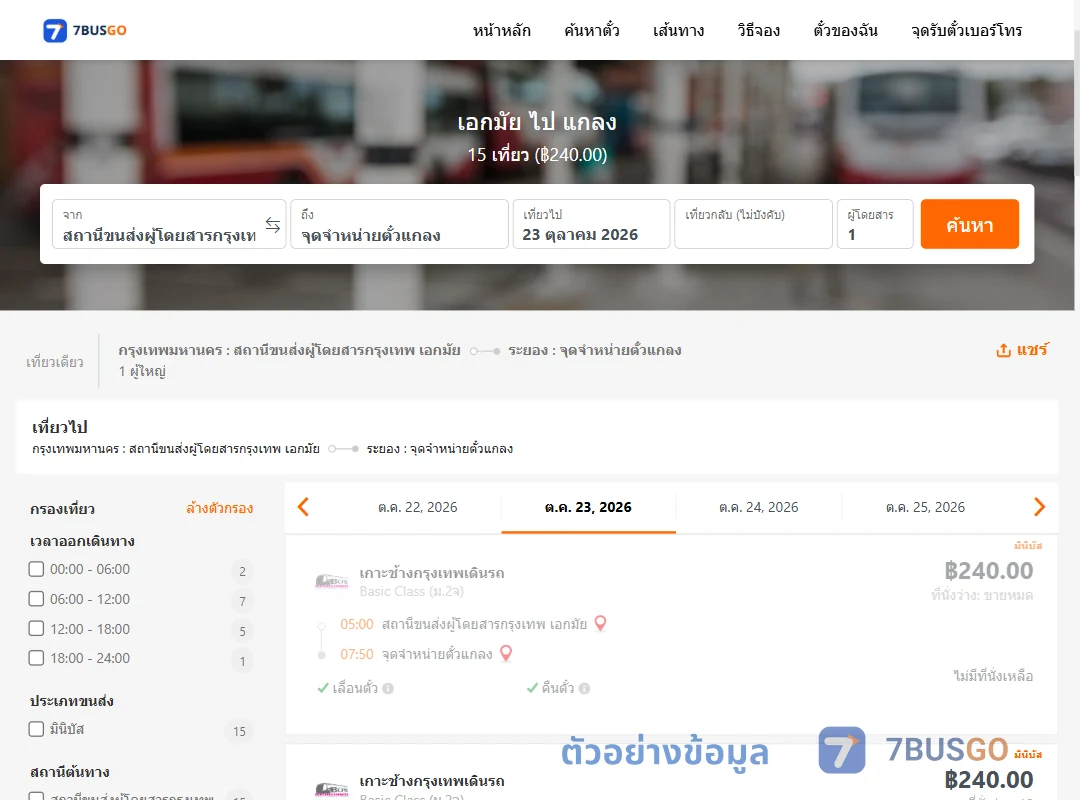Screen dimensions: 1080x800
Task: Select the ต.ค. 25, 2026 date tab
Action: click(x=925, y=508)
